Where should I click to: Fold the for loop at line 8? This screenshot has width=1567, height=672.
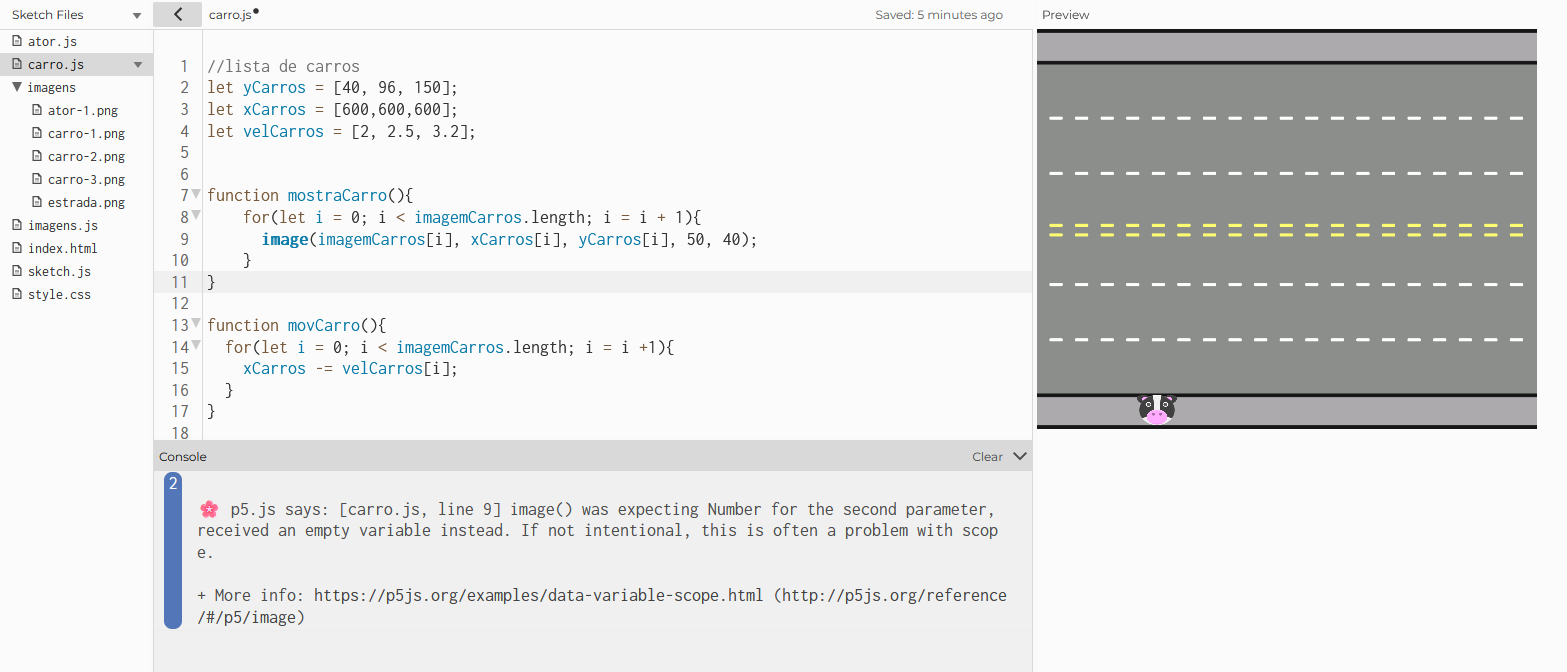[x=197, y=216]
